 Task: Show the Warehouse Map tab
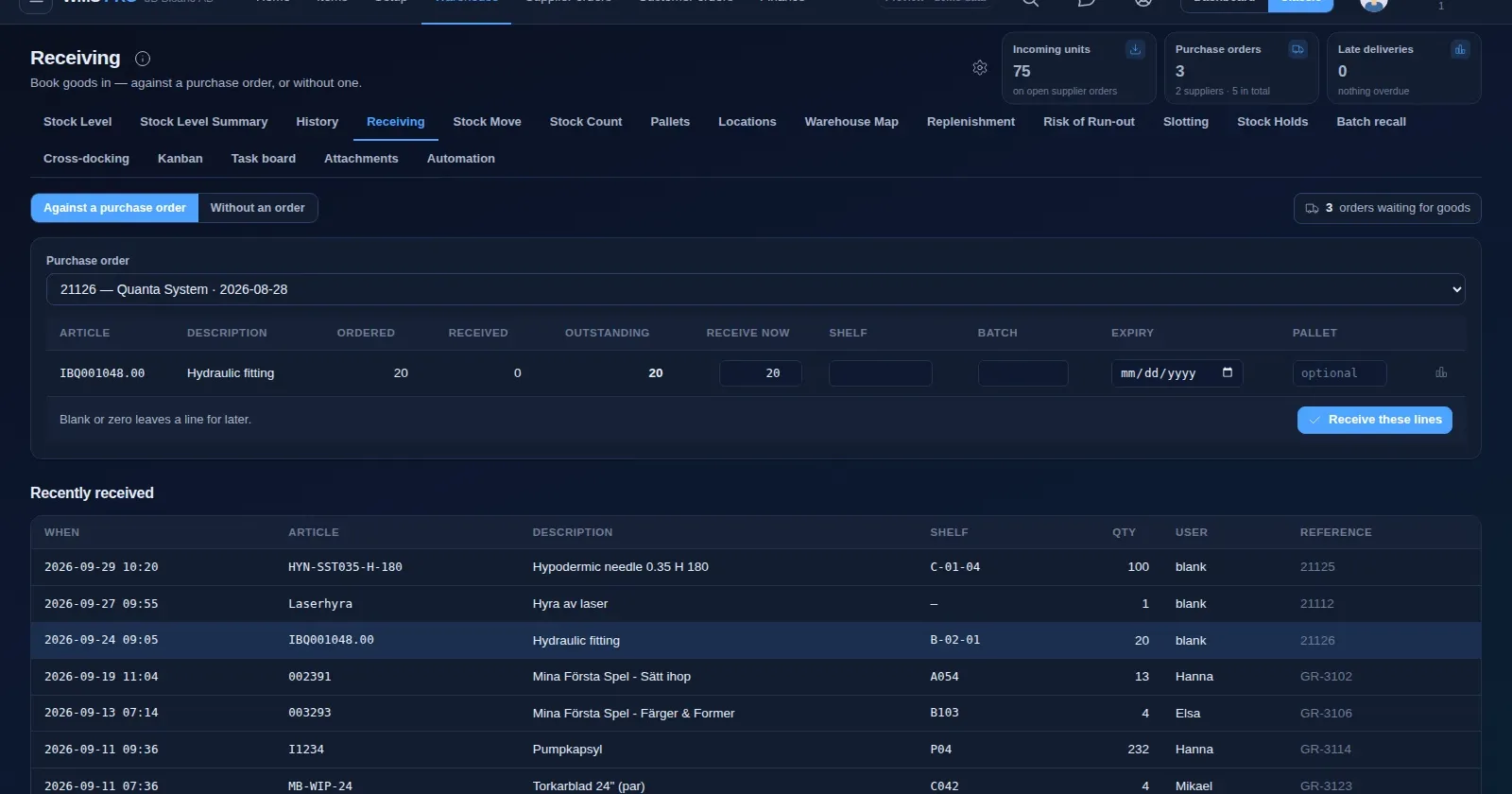[851, 122]
